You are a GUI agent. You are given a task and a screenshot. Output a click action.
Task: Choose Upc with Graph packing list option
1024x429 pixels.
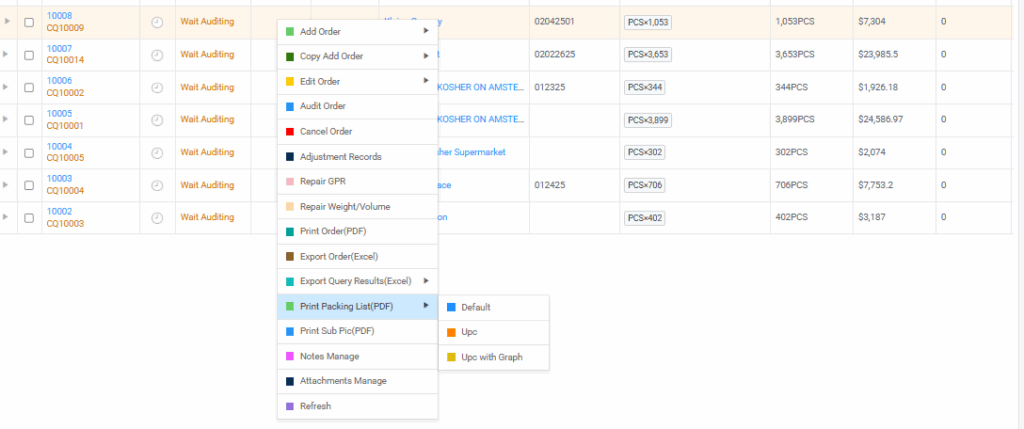click(x=491, y=357)
